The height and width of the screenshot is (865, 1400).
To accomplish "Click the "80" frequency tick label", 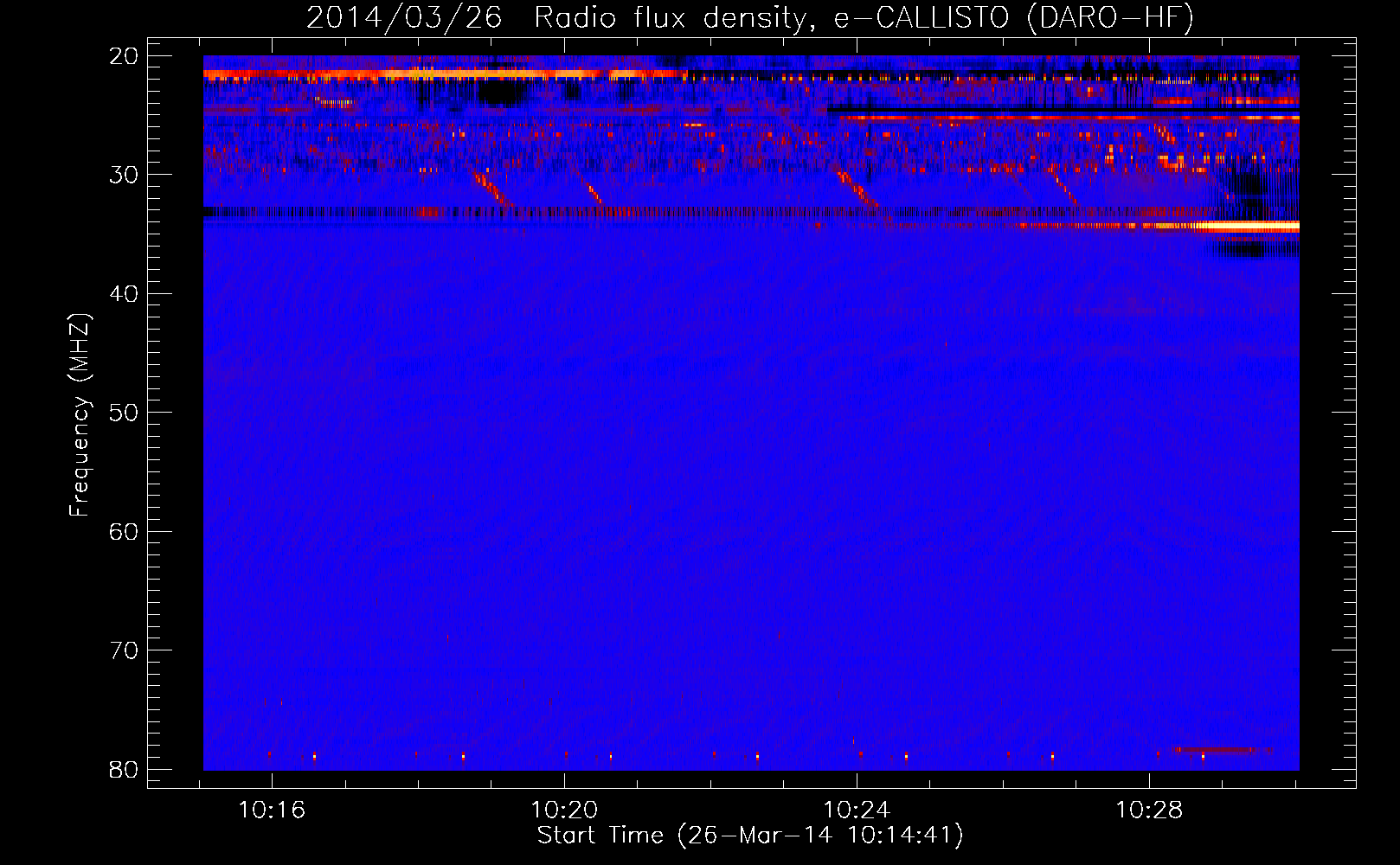I will click(x=124, y=769).
